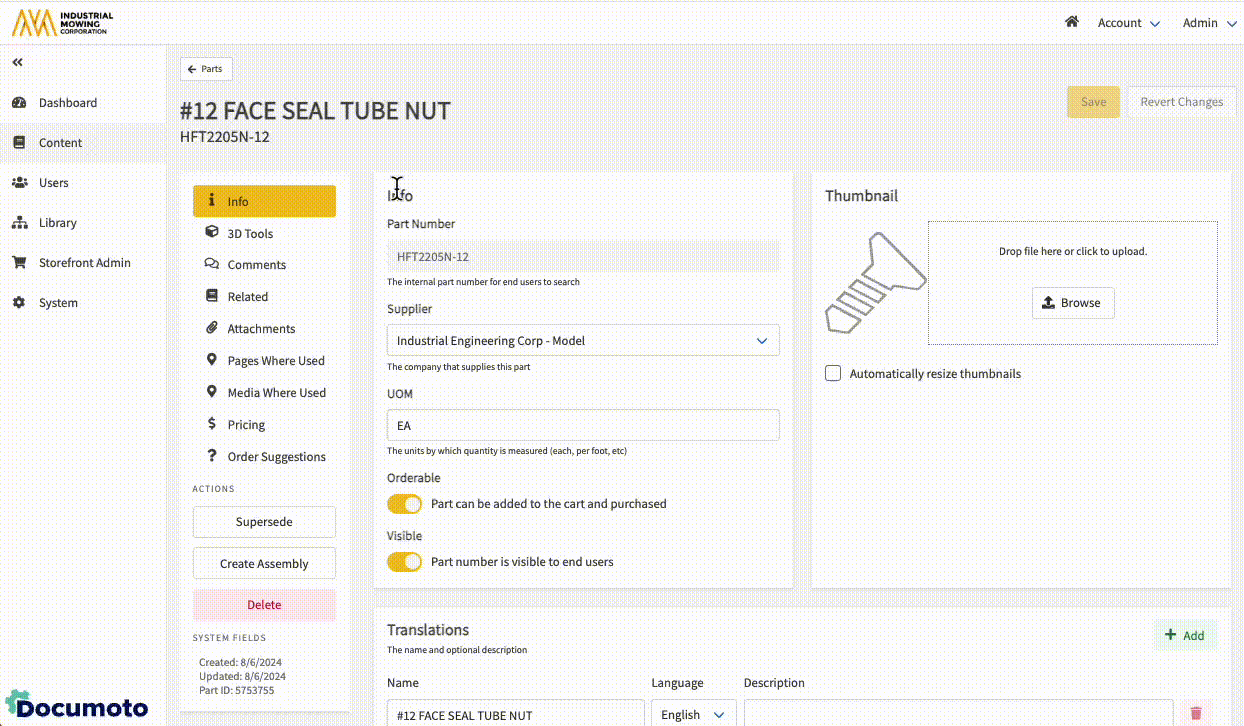Delete translation row with trash icon

[x=1195, y=714]
